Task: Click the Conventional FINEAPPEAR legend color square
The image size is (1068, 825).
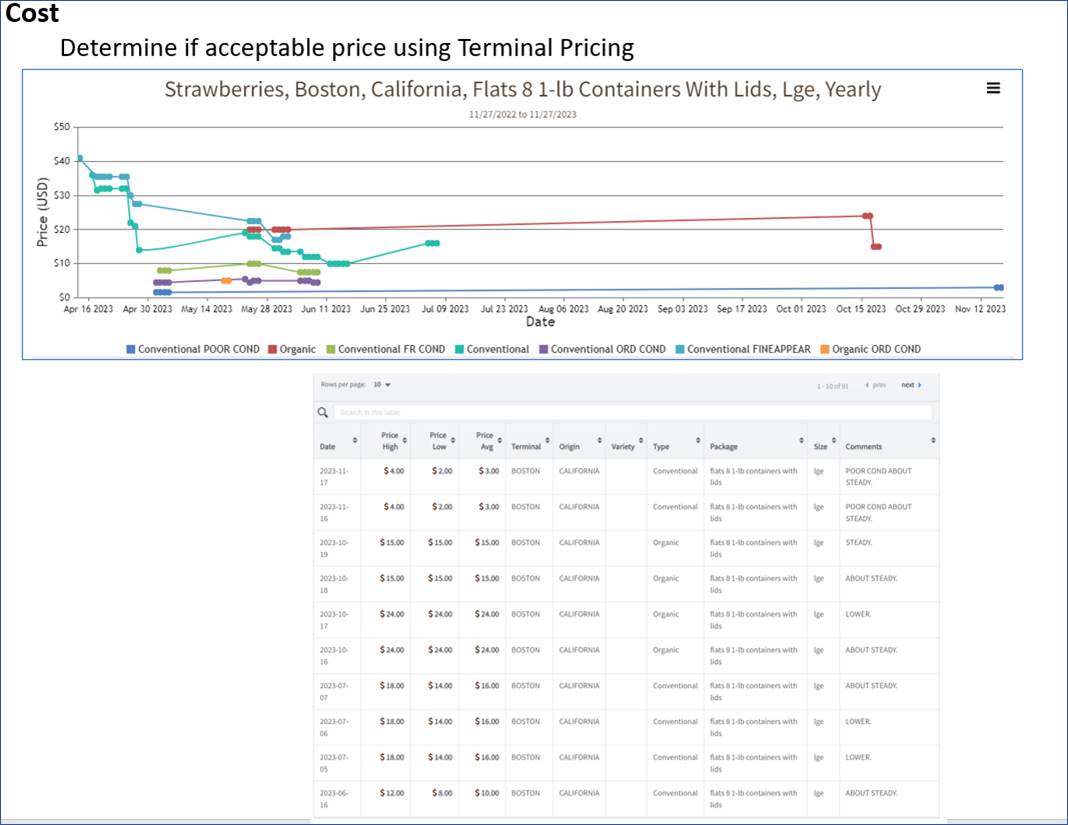Action: (679, 349)
